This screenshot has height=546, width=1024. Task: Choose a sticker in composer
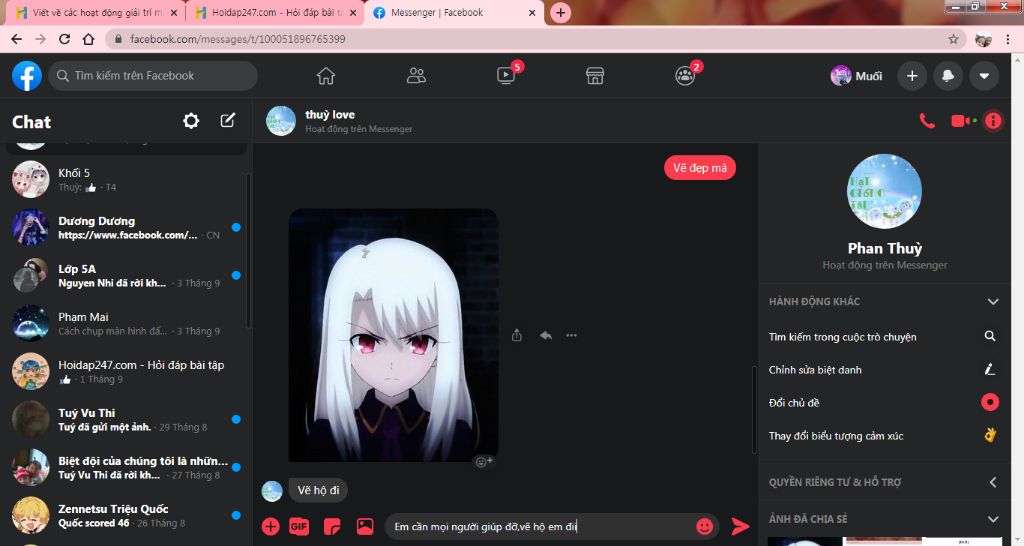tap(332, 526)
